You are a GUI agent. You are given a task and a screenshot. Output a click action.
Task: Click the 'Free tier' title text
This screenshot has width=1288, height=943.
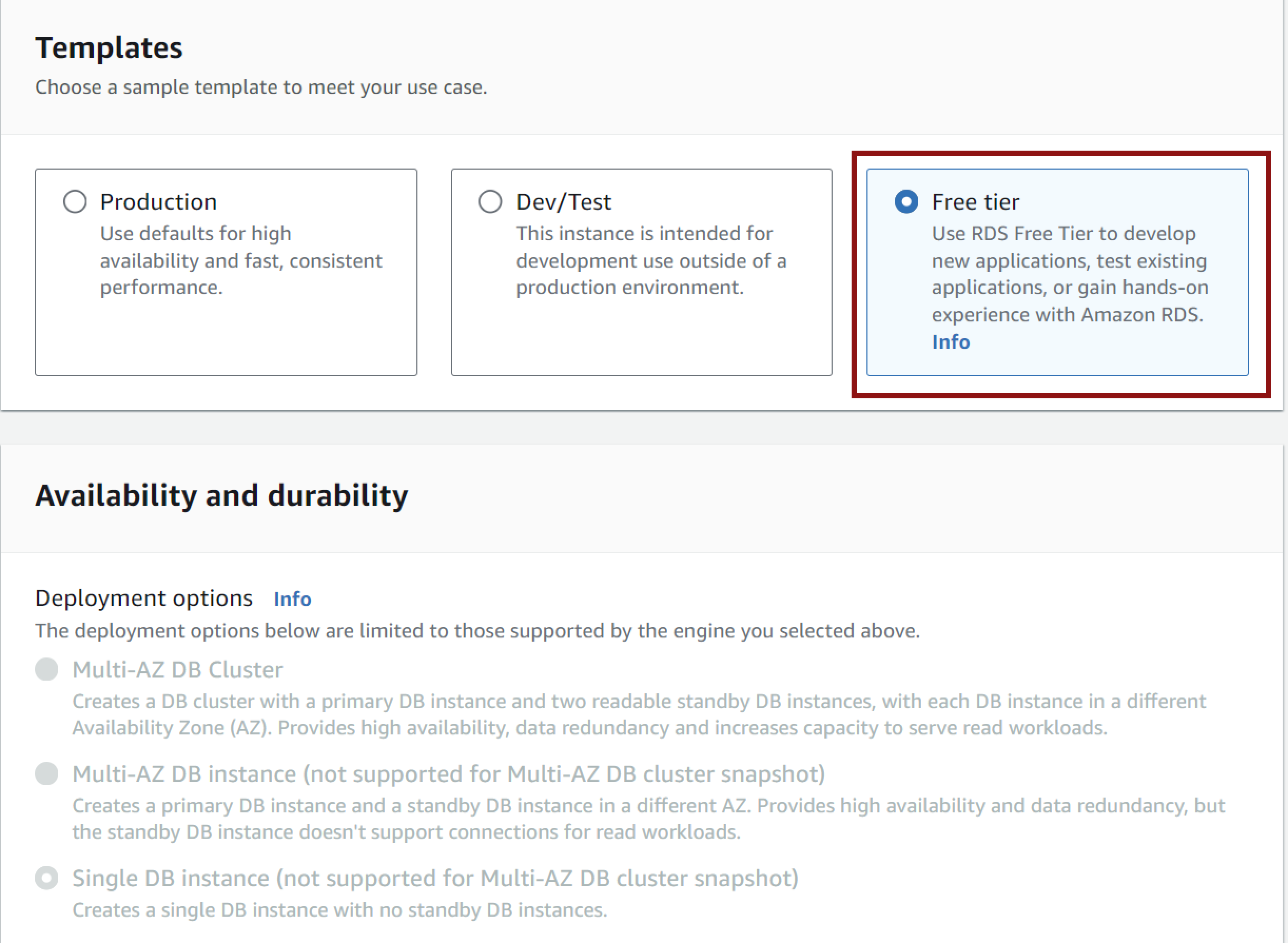coord(975,202)
